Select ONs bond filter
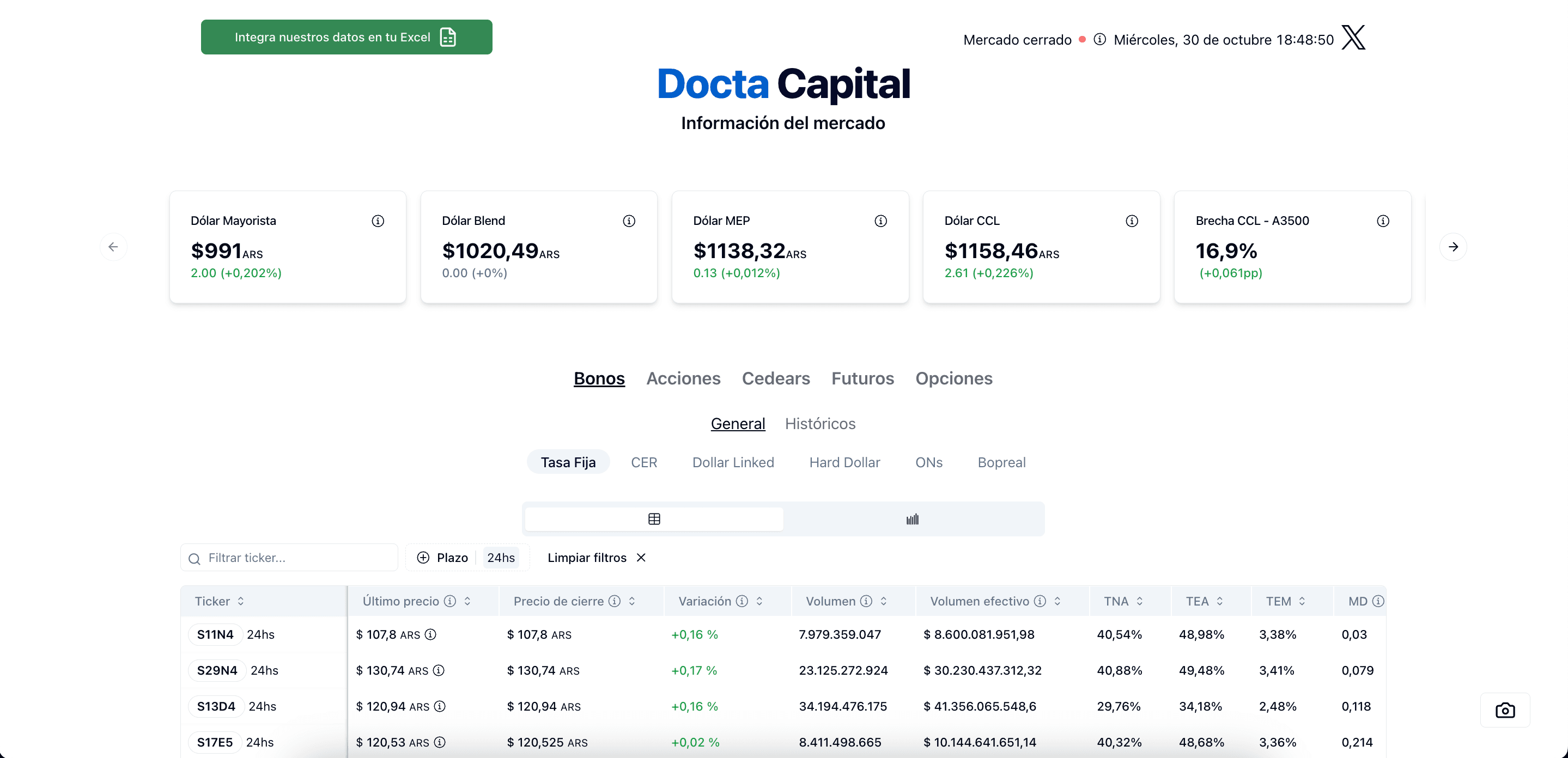This screenshot has height=758, width=1568. pyautogui.click(x=929, y=462)
